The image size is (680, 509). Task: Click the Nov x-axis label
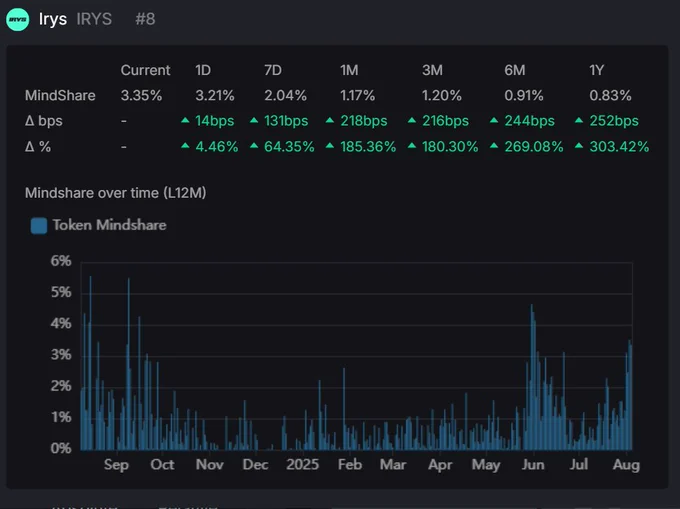(209, 465)
